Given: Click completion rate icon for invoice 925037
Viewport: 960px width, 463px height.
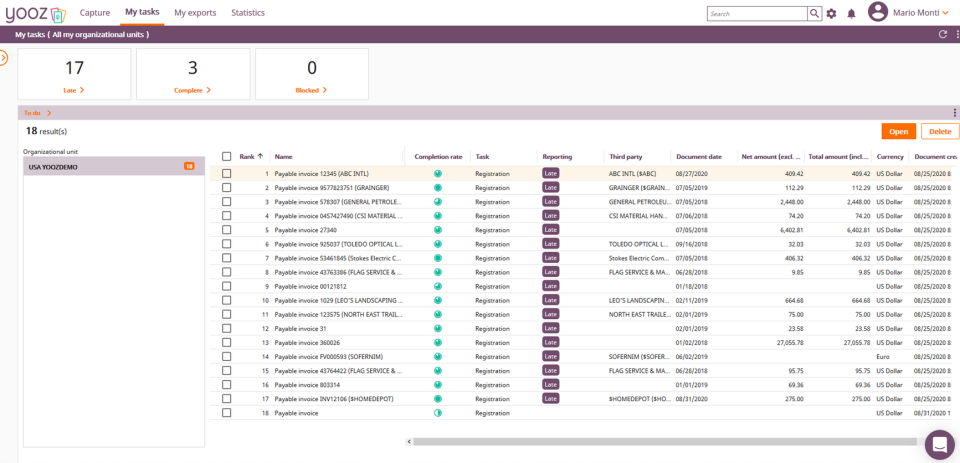Looking at the screenshot, I should [x=438, y=244].
